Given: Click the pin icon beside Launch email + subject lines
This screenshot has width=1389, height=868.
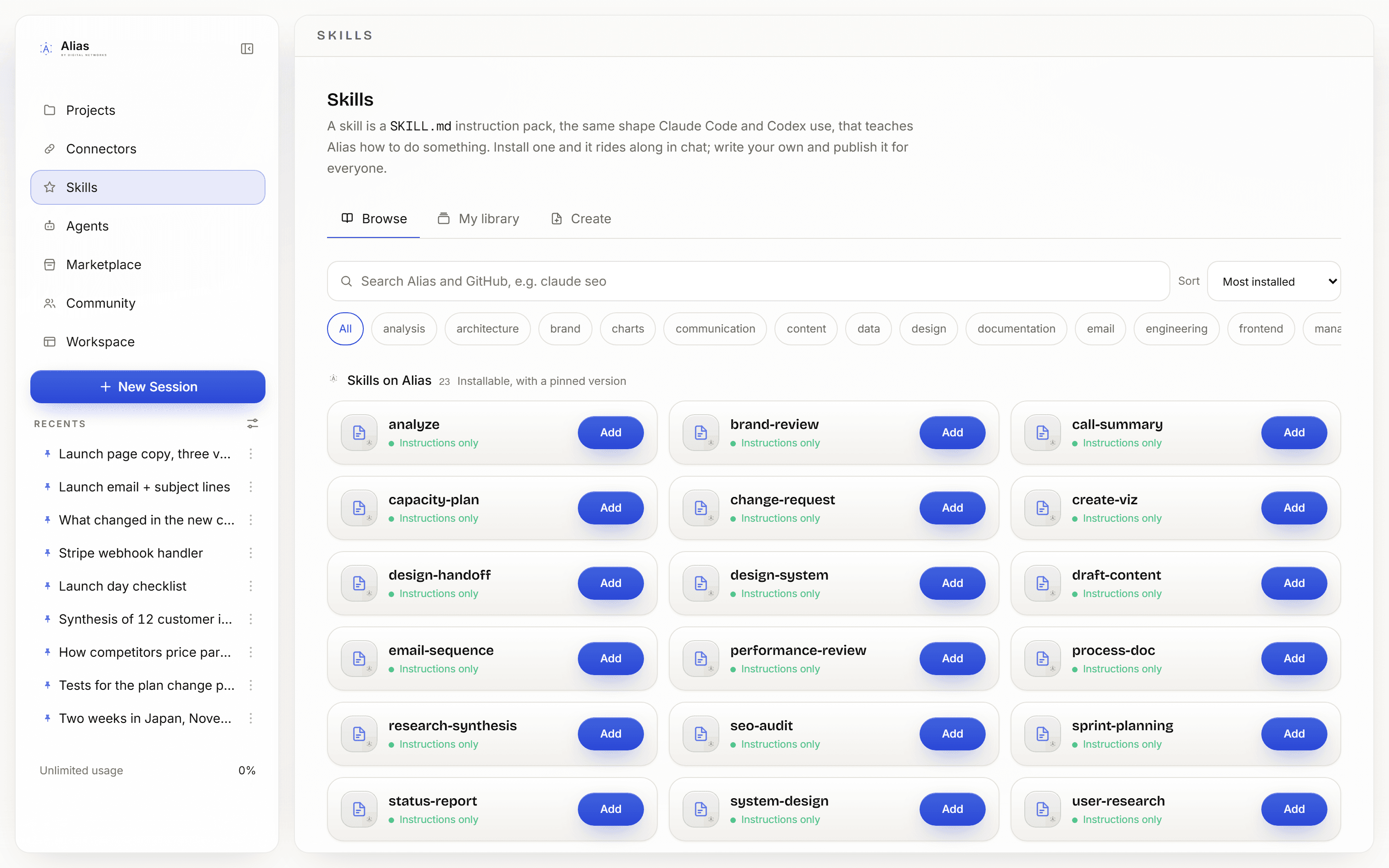Looking at the screenshot, I should coord(47,487).
